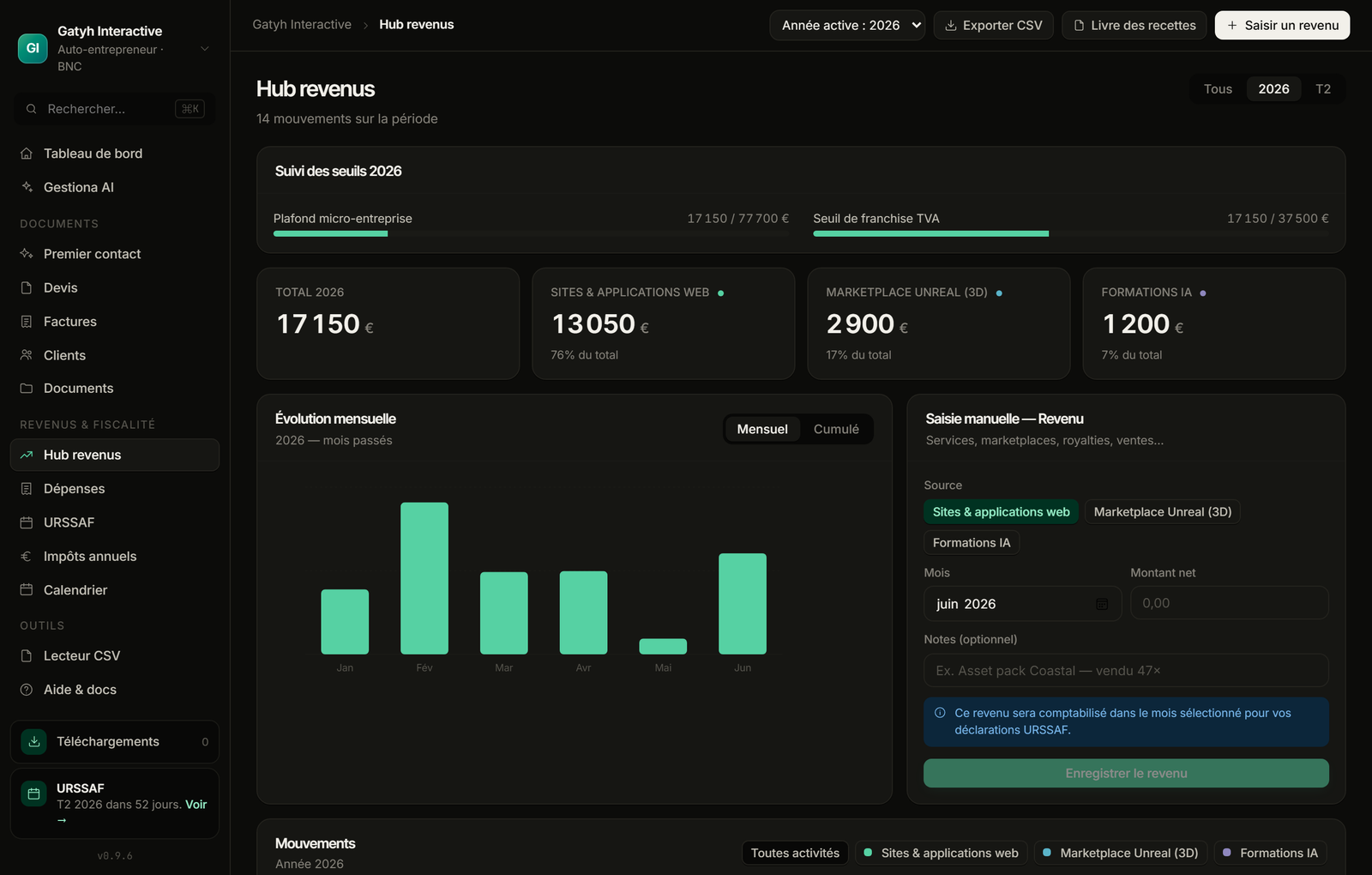This screenshot has height=875, width=1372.
Task: Open Tableau de bord home icon
Action: 27,154
